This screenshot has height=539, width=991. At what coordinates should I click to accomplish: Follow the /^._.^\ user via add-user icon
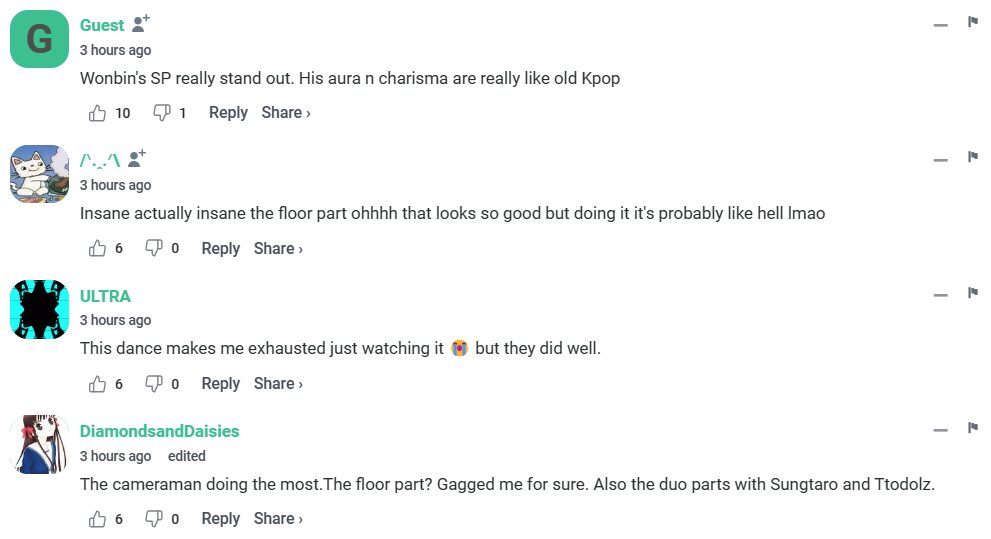pyautogui.click(x=137, y=158)
